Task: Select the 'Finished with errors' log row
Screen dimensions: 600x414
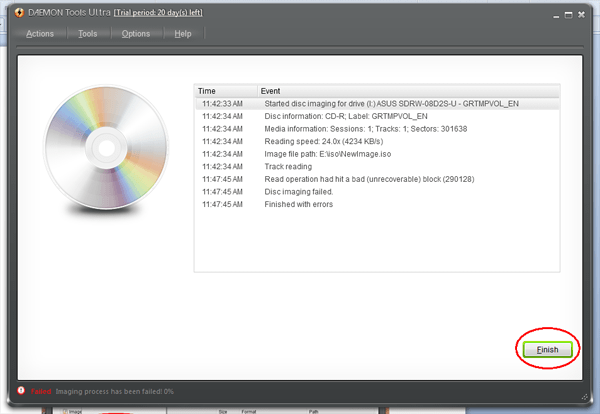Action: click(377, 205)
